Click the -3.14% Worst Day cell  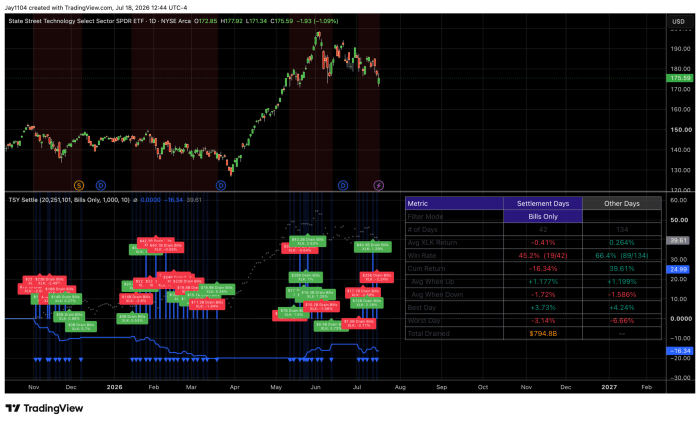click(x=543, y=320)
